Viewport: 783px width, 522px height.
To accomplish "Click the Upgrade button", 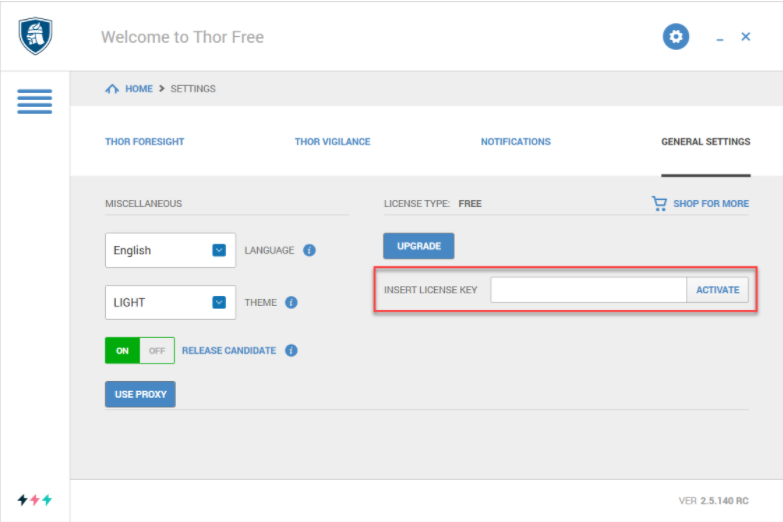I will (x=418, y=246).
